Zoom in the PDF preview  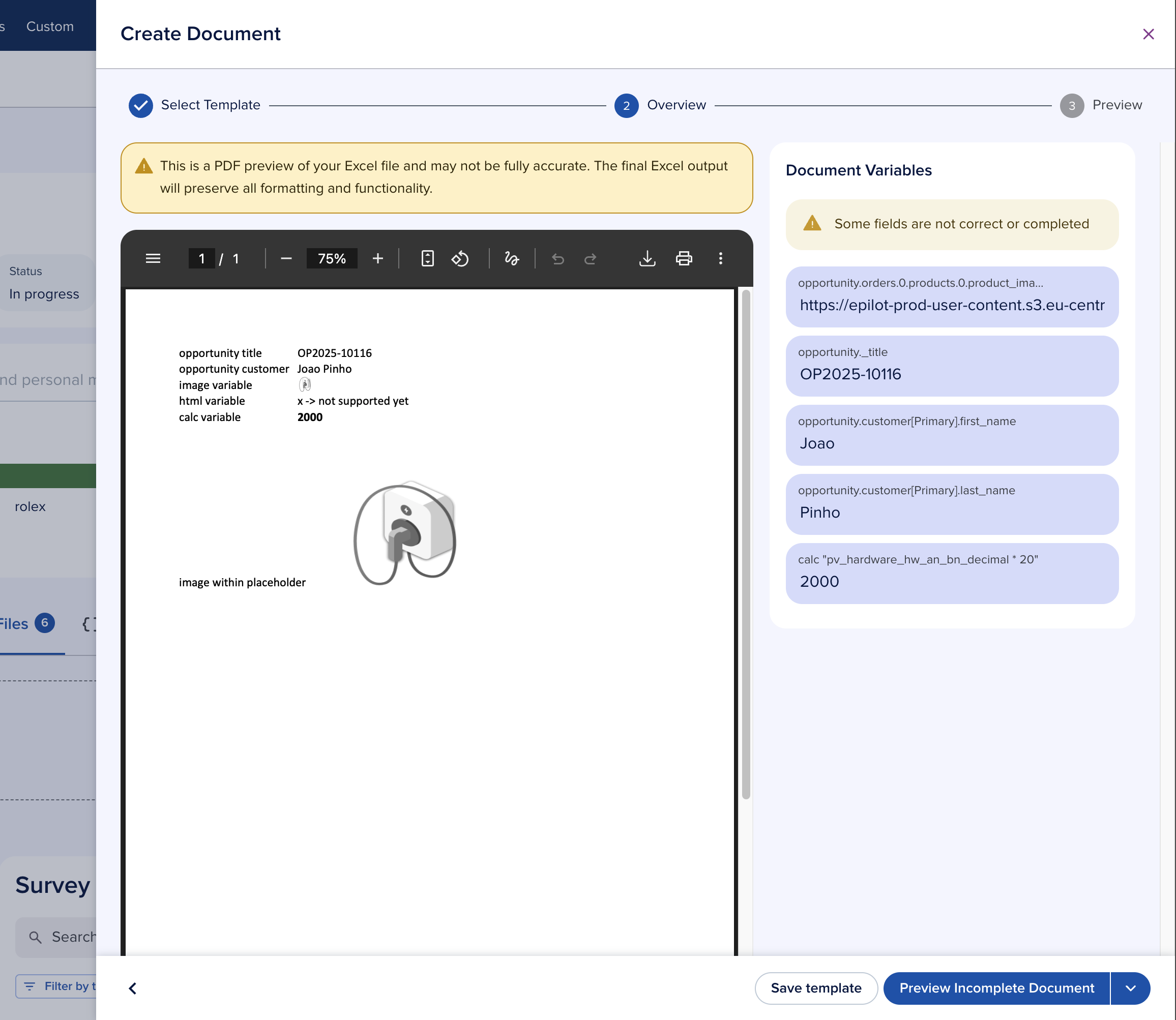click(x=377, y=258)
